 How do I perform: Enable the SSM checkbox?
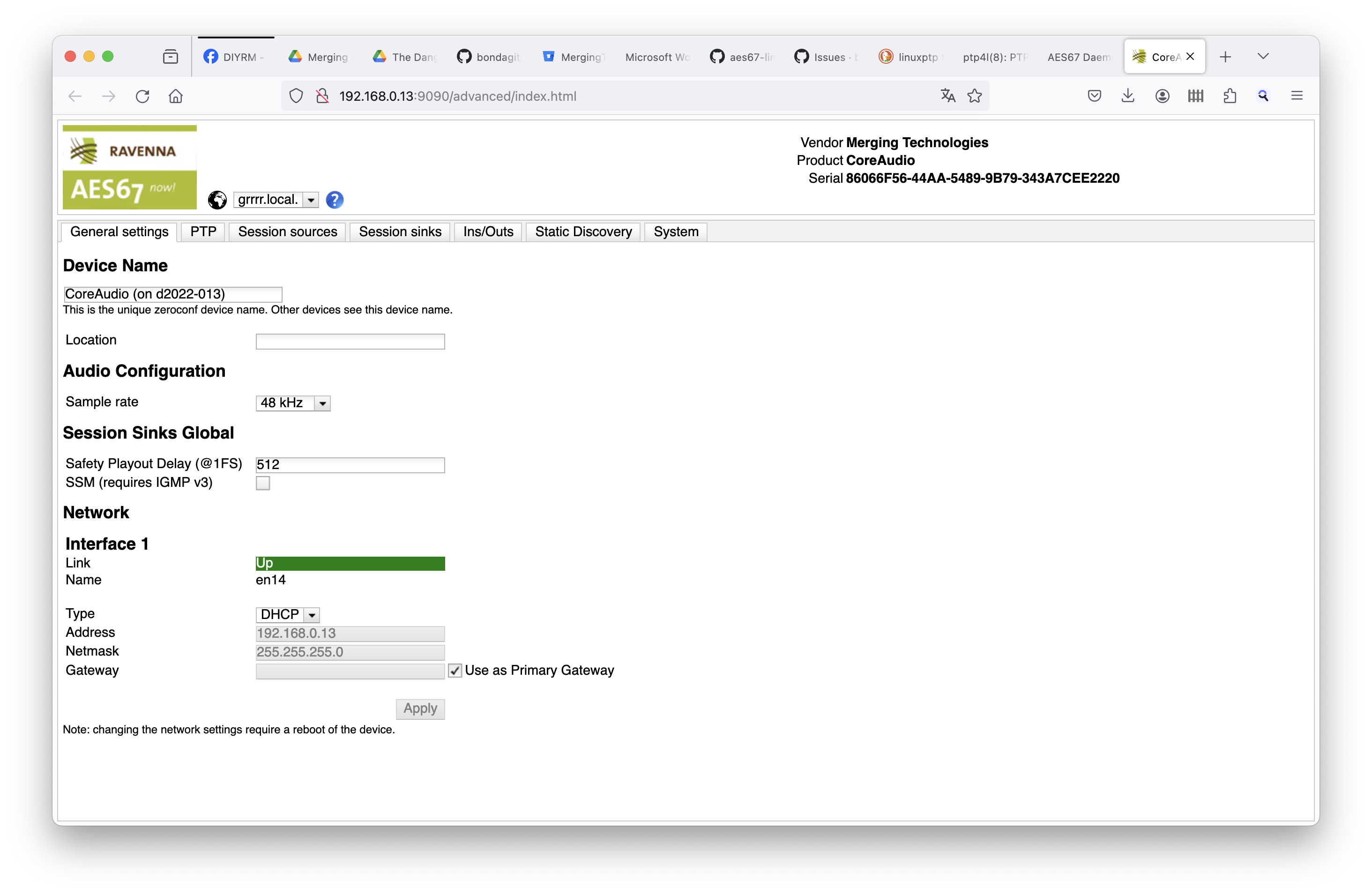coord(263,483)
